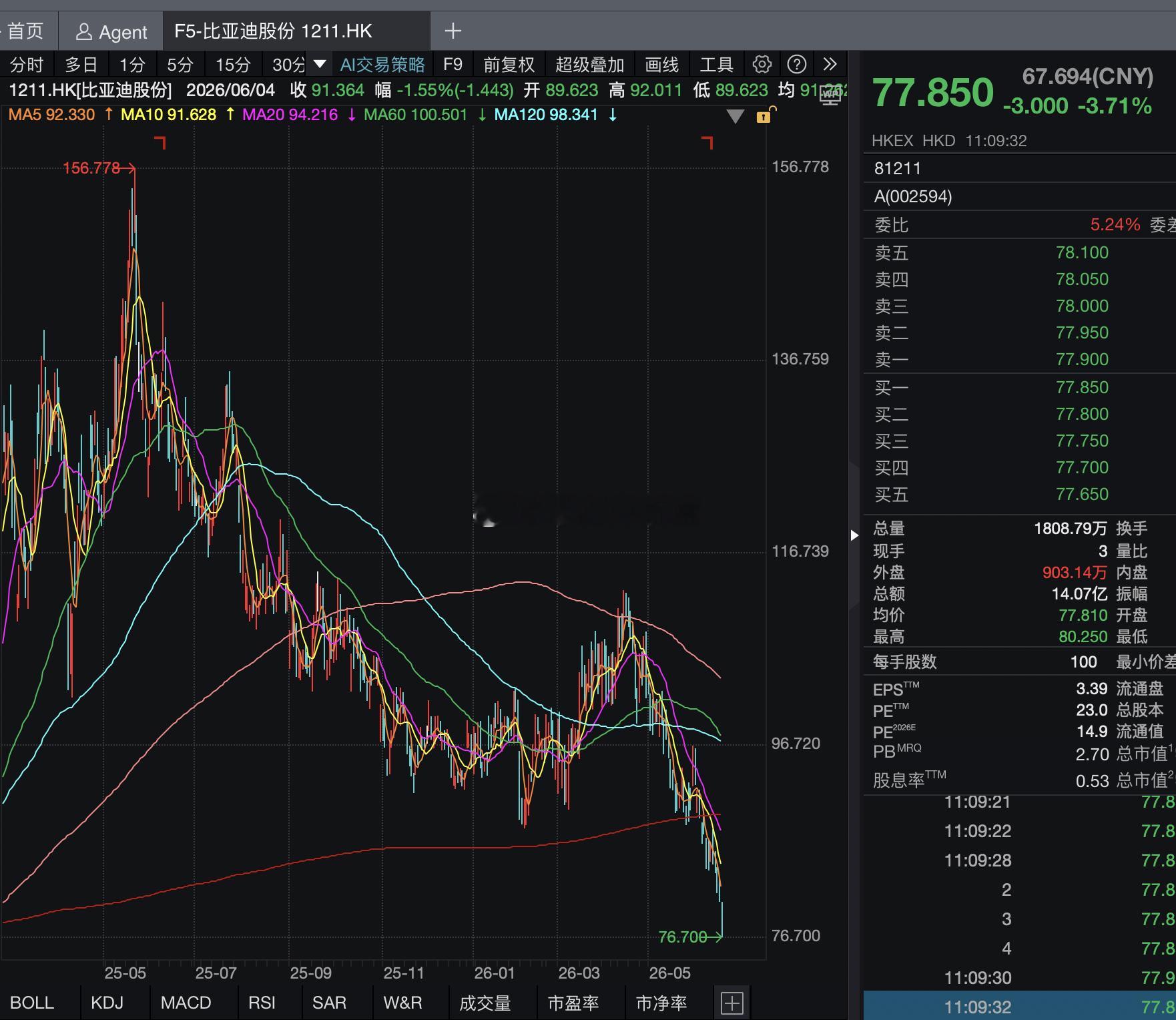This screenshot has height=1020, width=1176.
Task: Open 前复权 adjustment option
Action: click(x=509, y=65)
